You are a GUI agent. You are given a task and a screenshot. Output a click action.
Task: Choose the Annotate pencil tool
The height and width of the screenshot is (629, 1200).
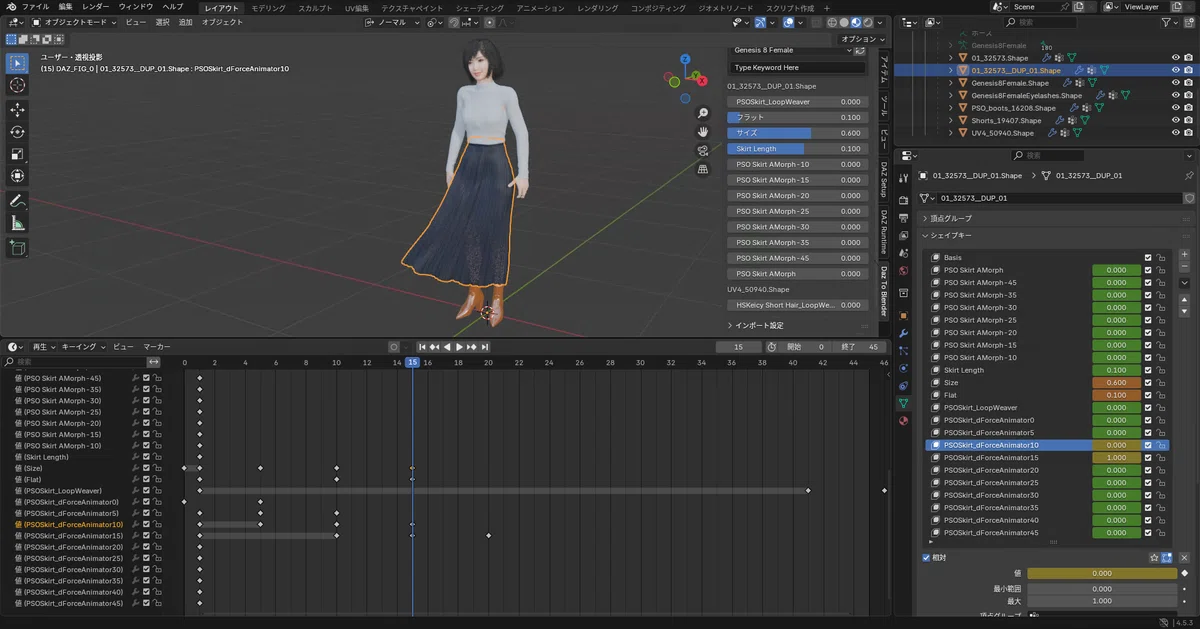pos(18,201)
